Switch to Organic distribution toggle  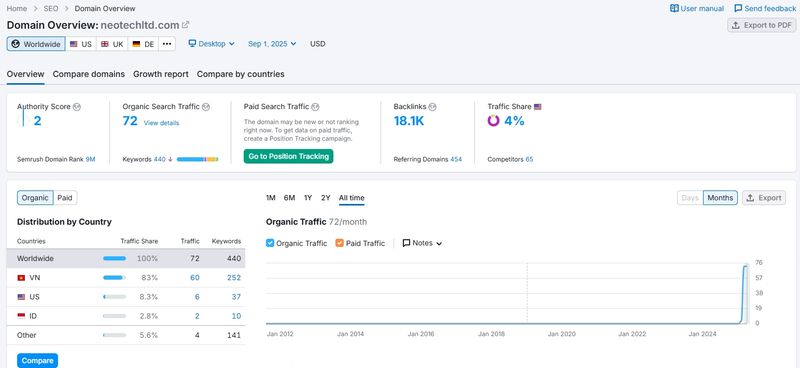coord(35,198)
